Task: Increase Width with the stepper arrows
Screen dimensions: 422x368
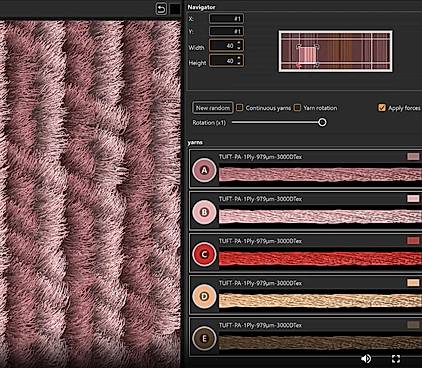Action: [x=239, y=43]
